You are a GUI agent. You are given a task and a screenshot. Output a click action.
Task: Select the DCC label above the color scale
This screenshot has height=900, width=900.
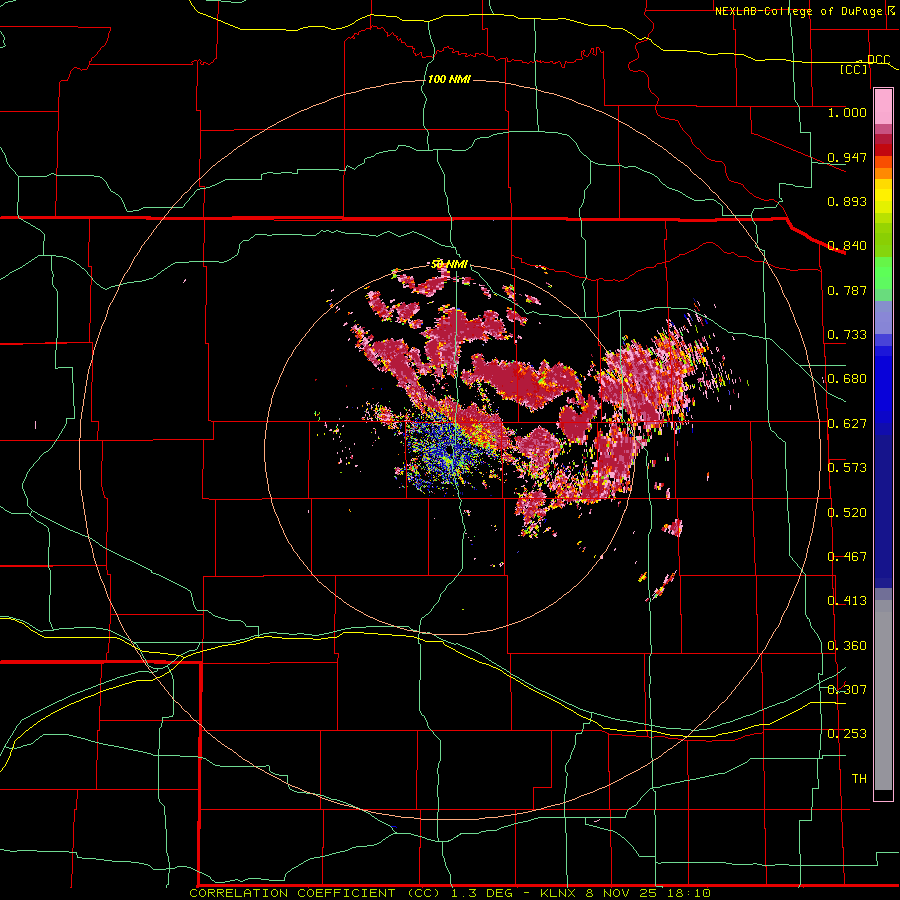[878, 59]
